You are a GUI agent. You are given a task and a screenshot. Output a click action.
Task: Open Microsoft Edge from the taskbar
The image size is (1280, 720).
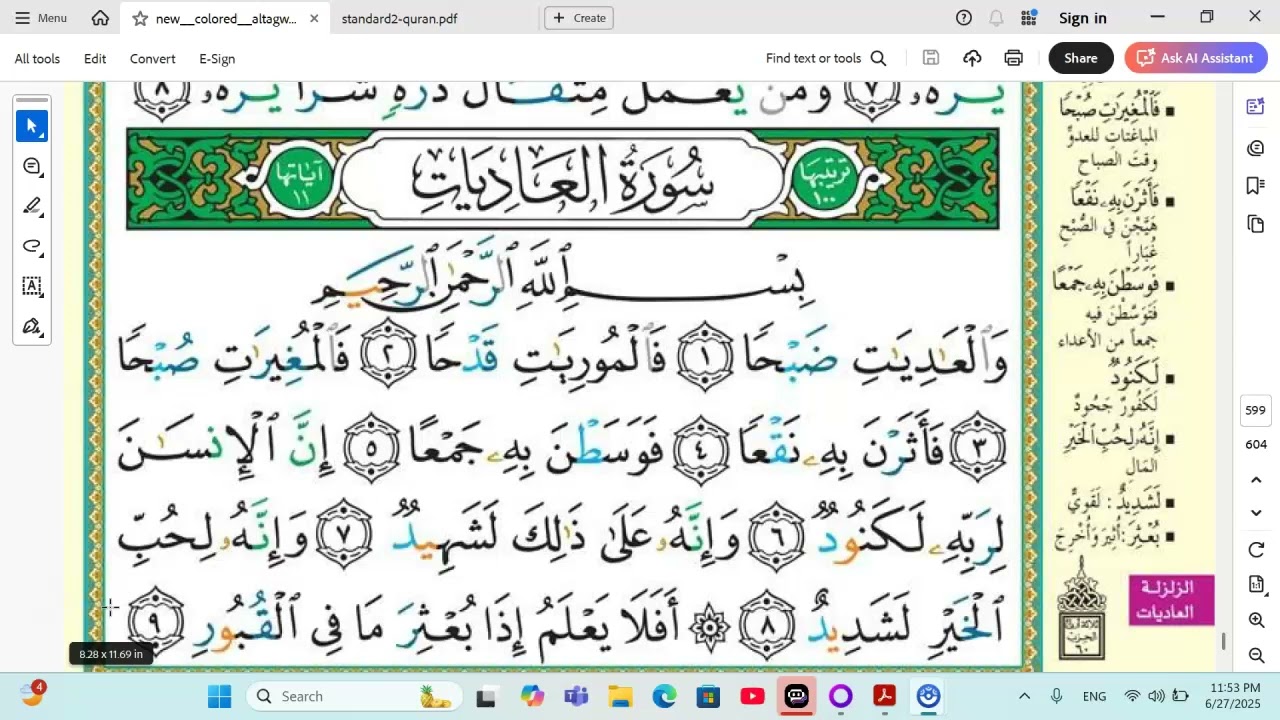pos(664,696)
